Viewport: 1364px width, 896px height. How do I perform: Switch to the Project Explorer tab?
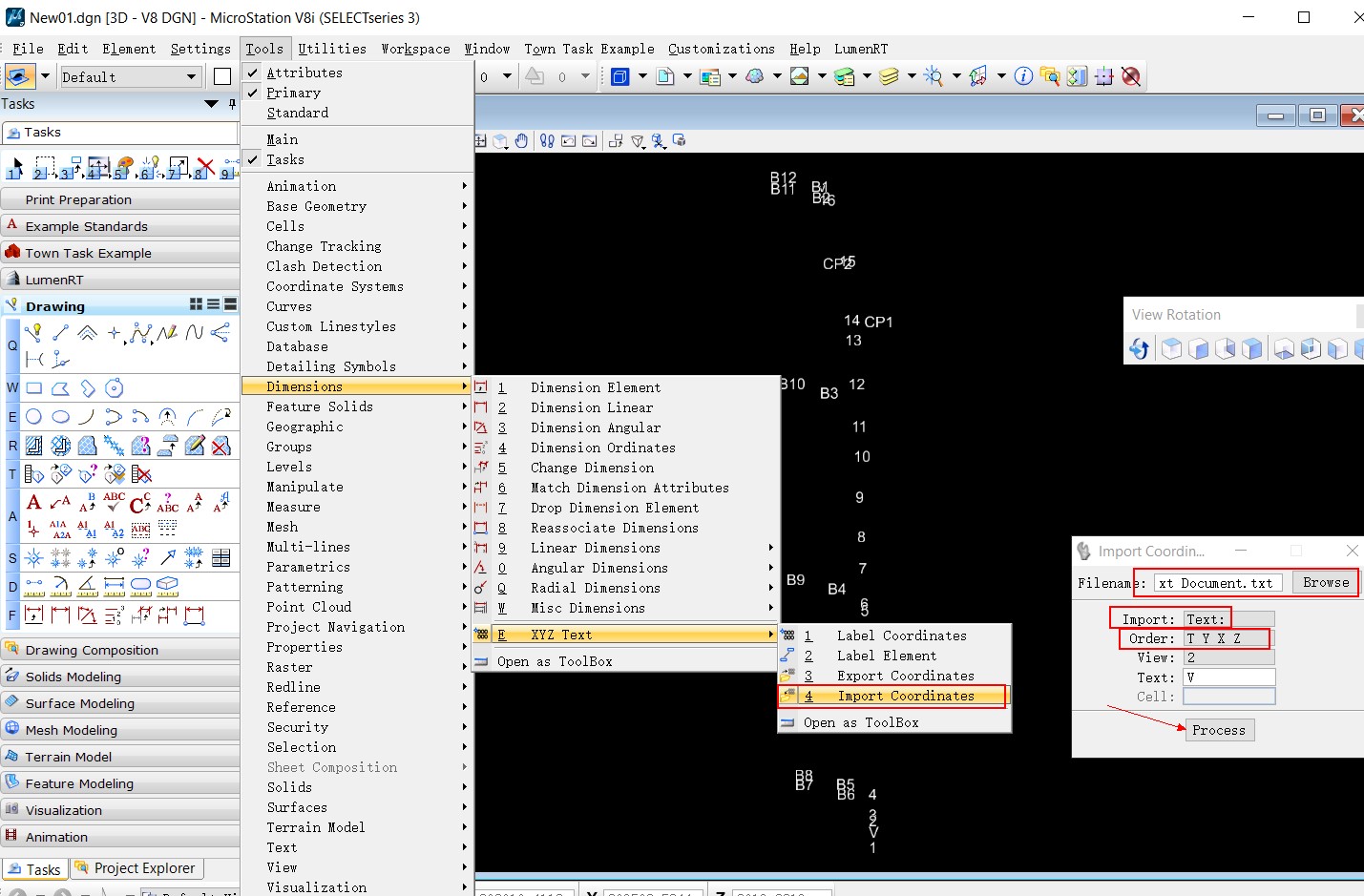click(136, 868)
